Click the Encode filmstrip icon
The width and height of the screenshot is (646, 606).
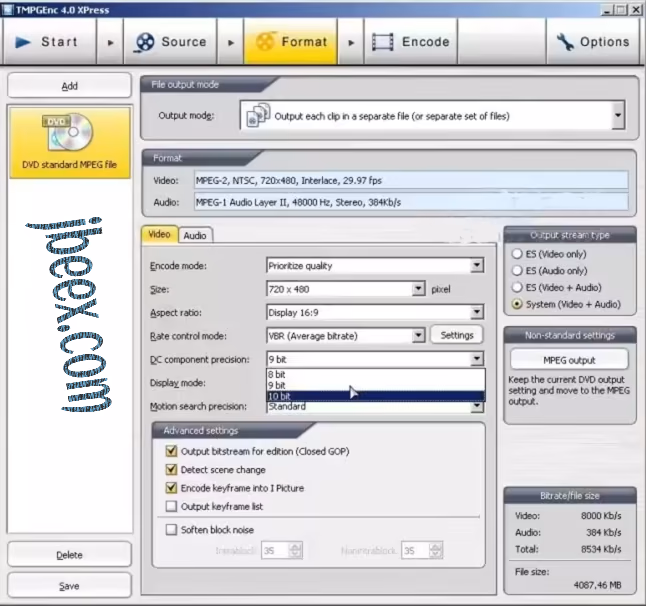click(x=383, y=42)
